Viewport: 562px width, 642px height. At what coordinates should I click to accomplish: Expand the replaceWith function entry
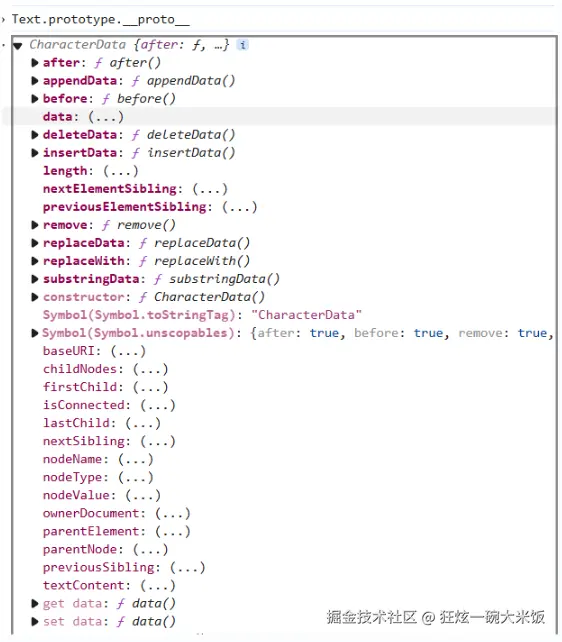pos(35,261)
